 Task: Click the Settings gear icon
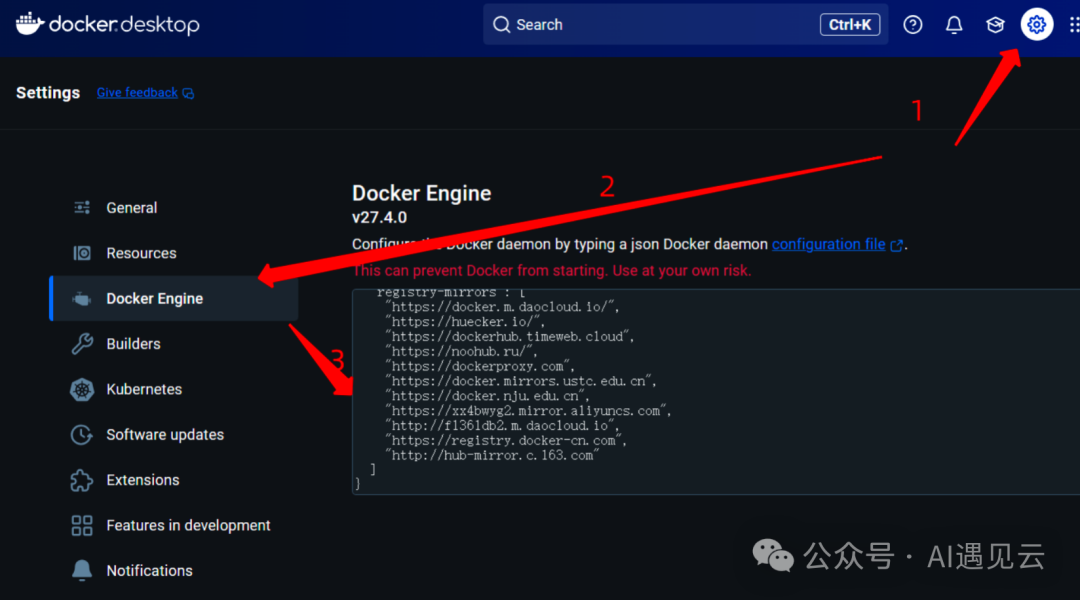[1037, 25]
